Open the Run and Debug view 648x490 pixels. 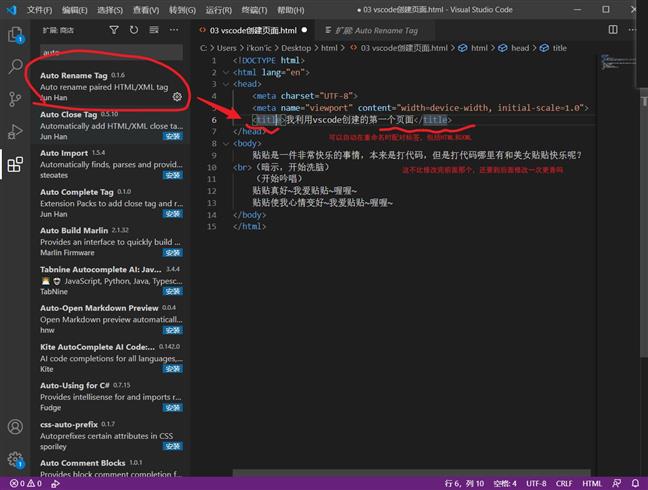pyautogui.click(x=15, y=132)
